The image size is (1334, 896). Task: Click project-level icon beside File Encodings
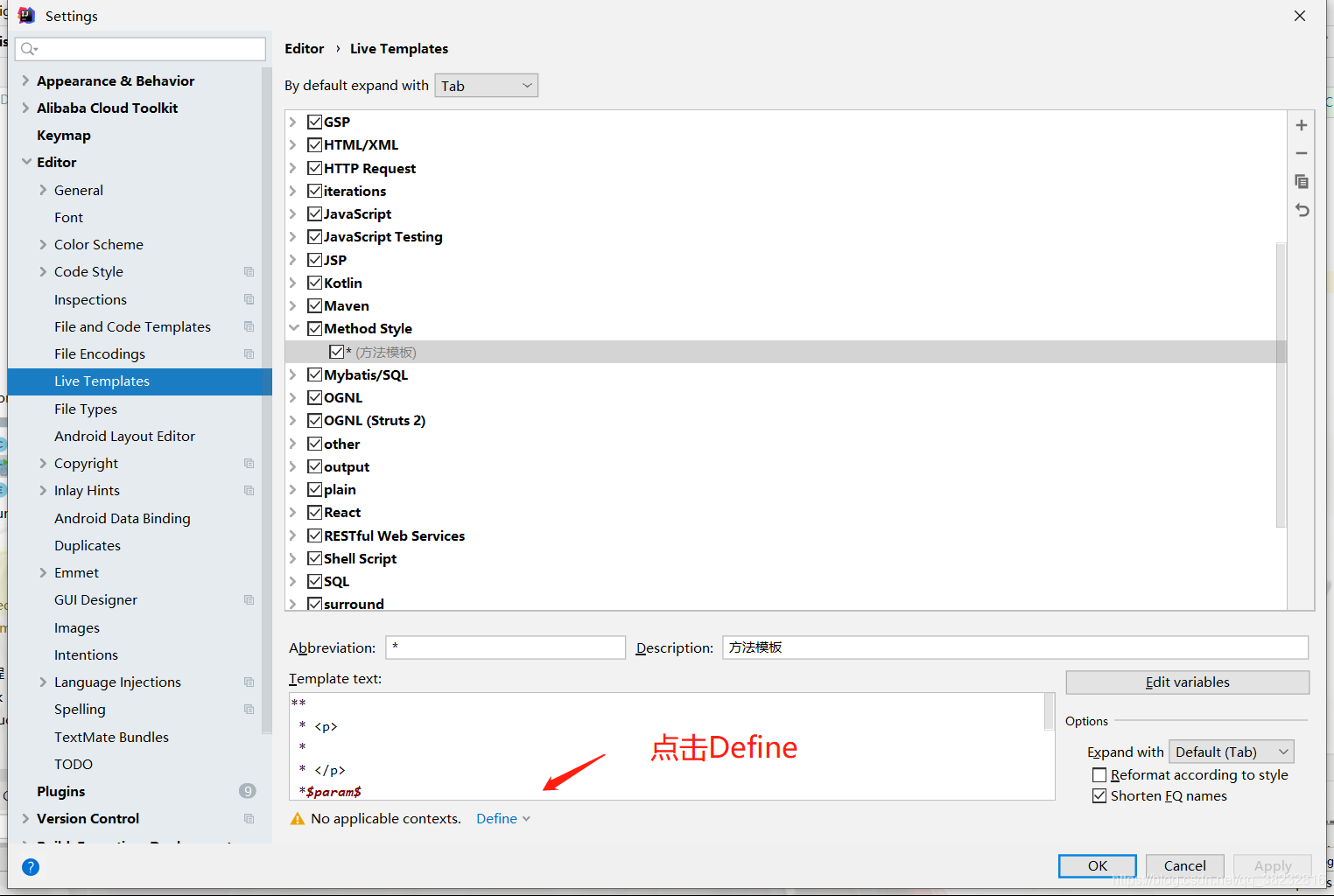click(249, 354)
